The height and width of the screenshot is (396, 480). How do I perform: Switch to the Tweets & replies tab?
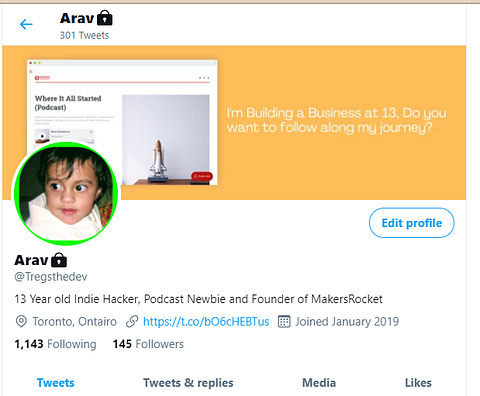pyautogui.click(x=188, y=383)
